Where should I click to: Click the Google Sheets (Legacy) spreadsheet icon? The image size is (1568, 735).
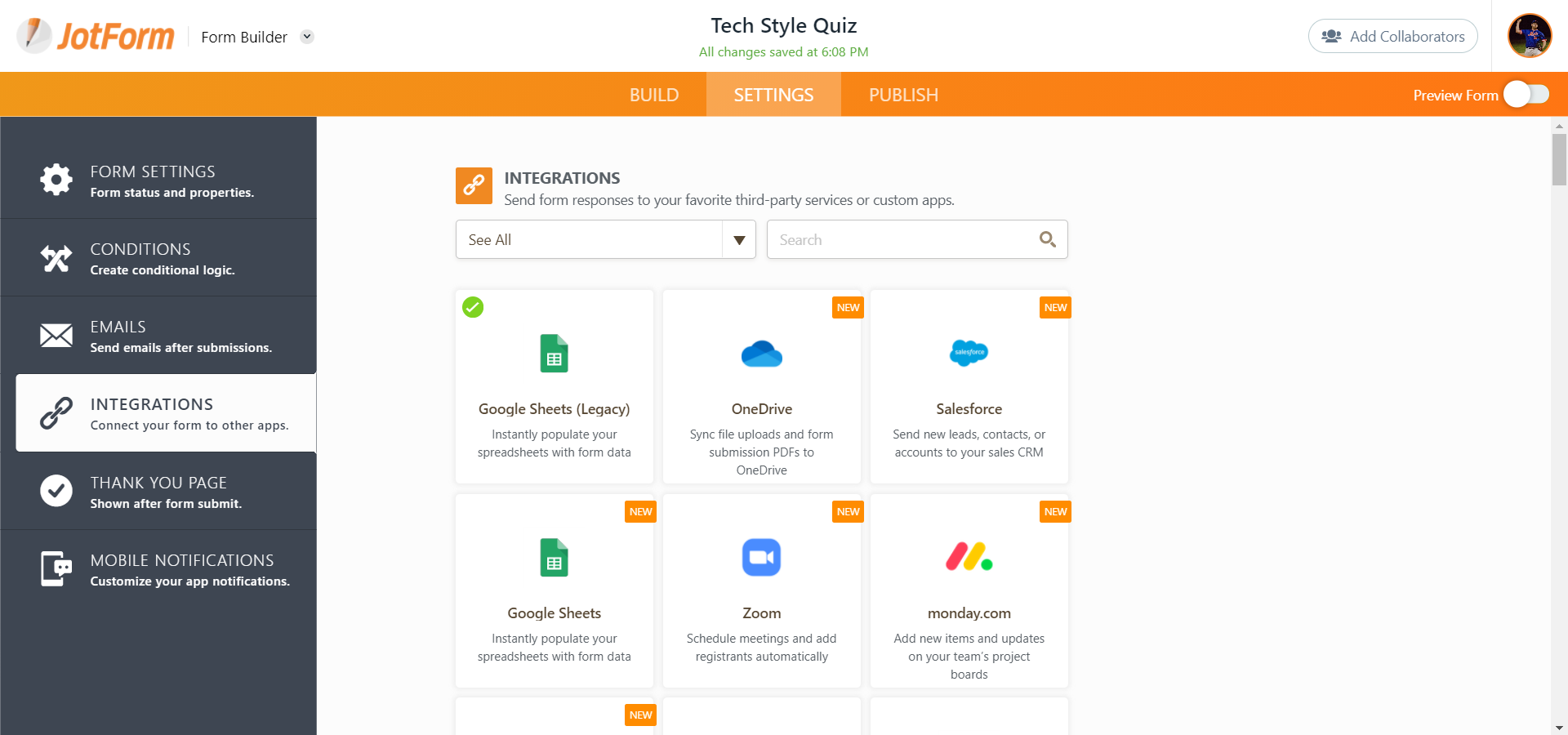(555, 354)
